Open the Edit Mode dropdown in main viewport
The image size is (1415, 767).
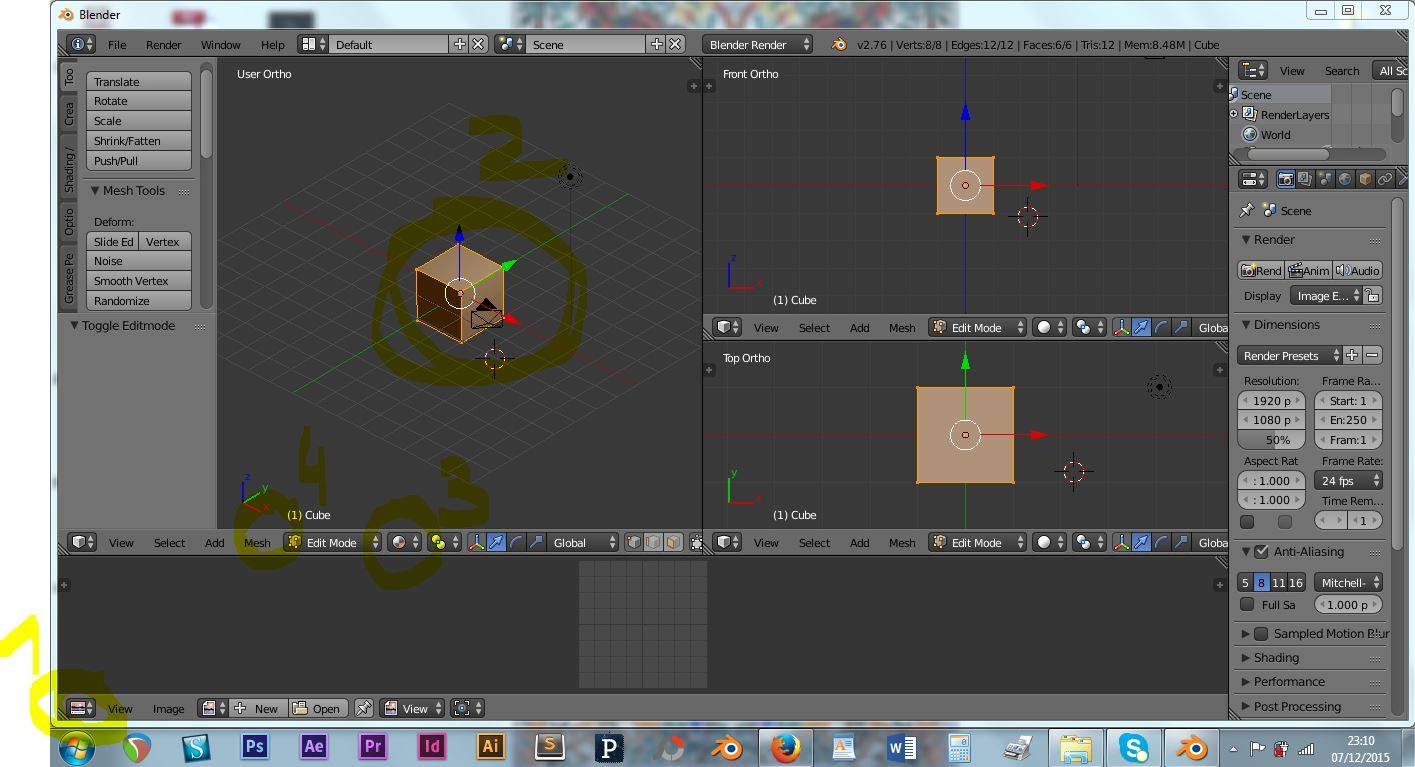[332, 542]
